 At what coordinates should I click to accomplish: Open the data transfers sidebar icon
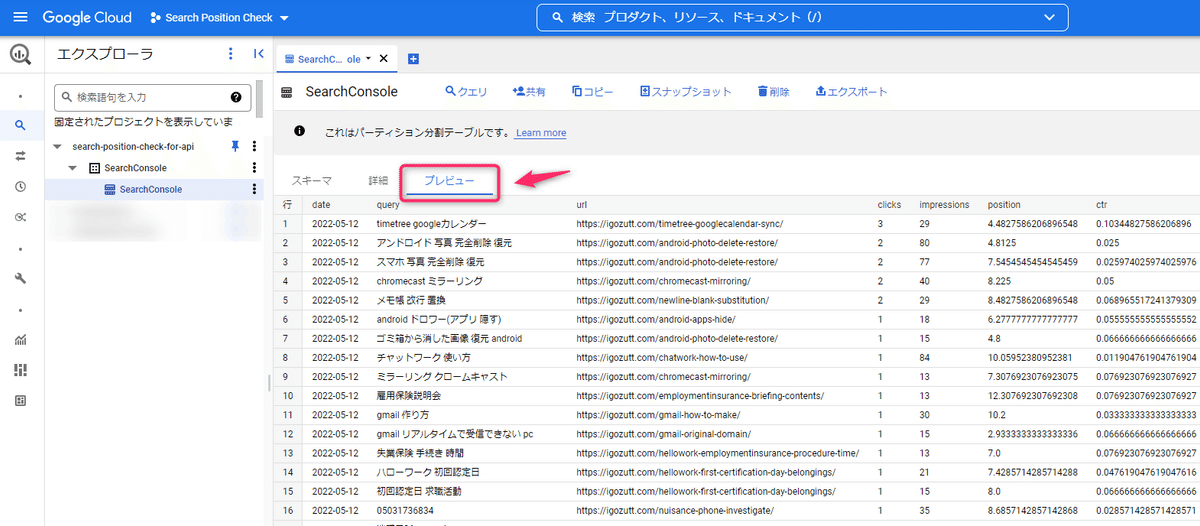(x=20, y=156)
